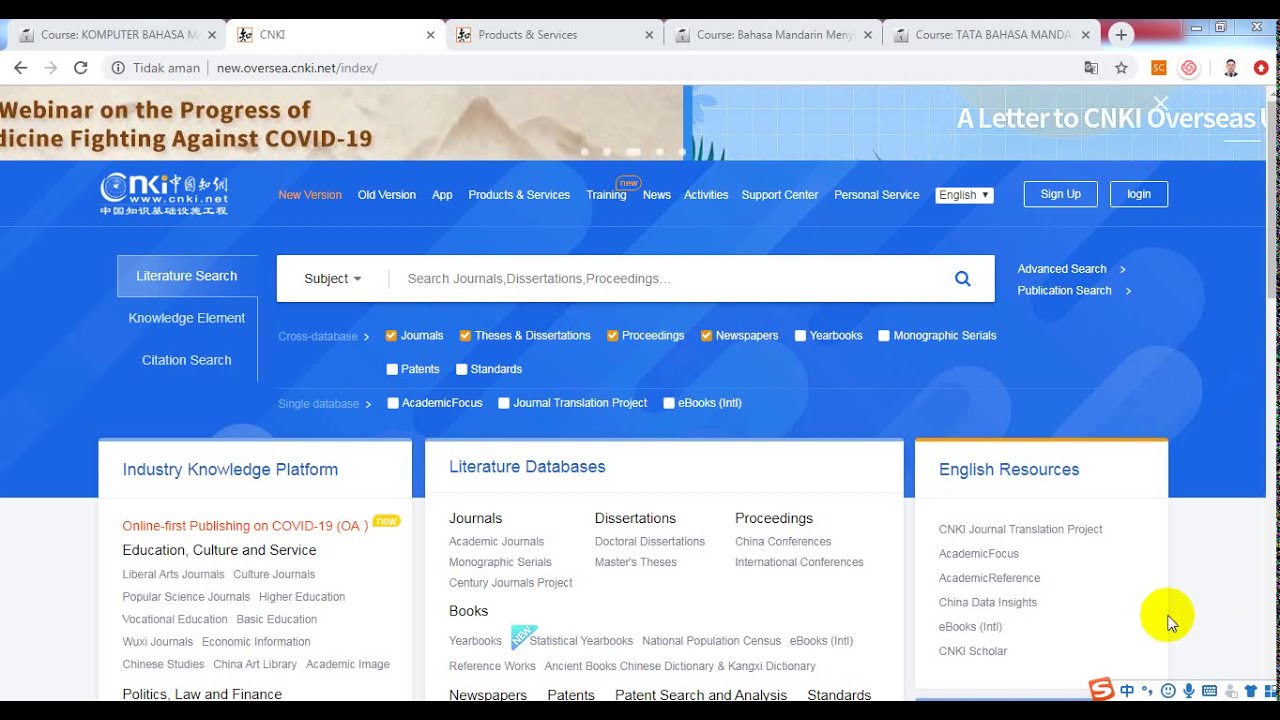Toggle Chinese input mode 中 icon
The width and height of the screenshot is (1280, 720).
click(1127, 690)
